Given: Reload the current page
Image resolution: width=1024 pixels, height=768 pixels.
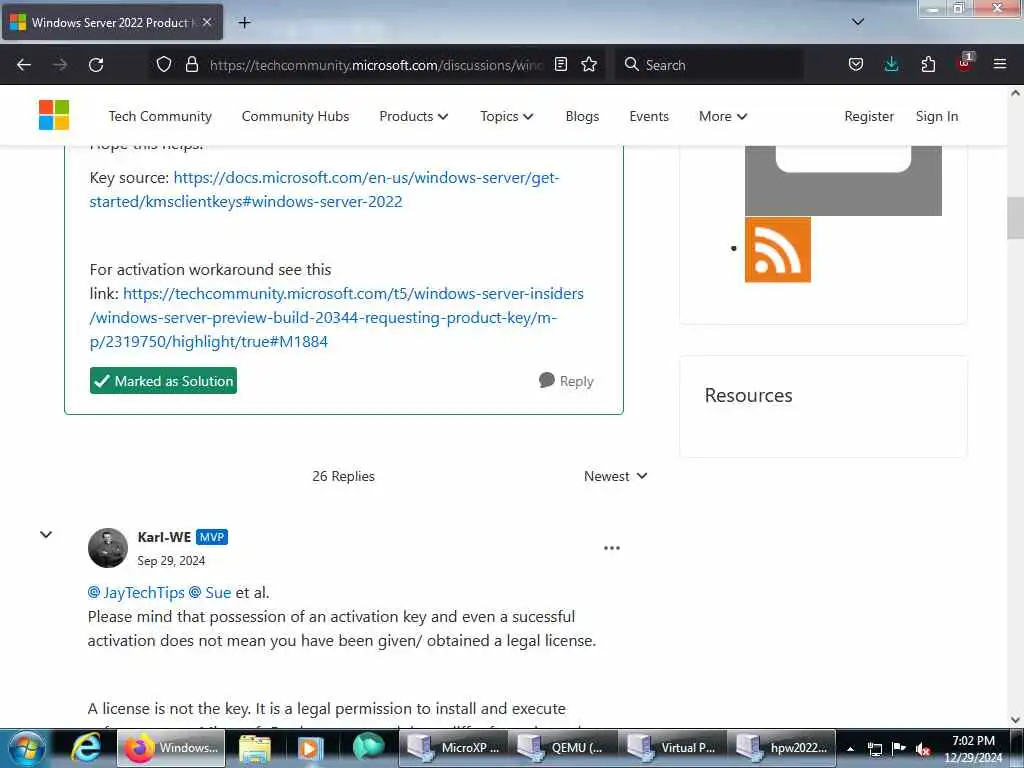Looking at the screenshot, I should click(96, 65).
